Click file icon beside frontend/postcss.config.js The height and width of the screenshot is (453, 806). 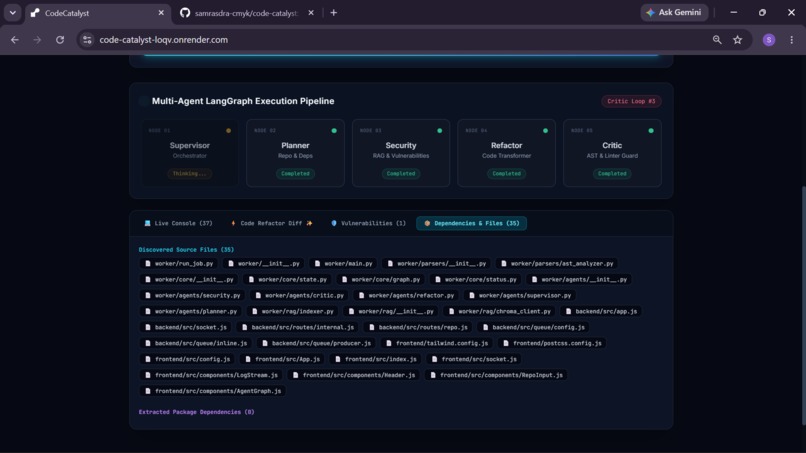click(x=506, y=343)
